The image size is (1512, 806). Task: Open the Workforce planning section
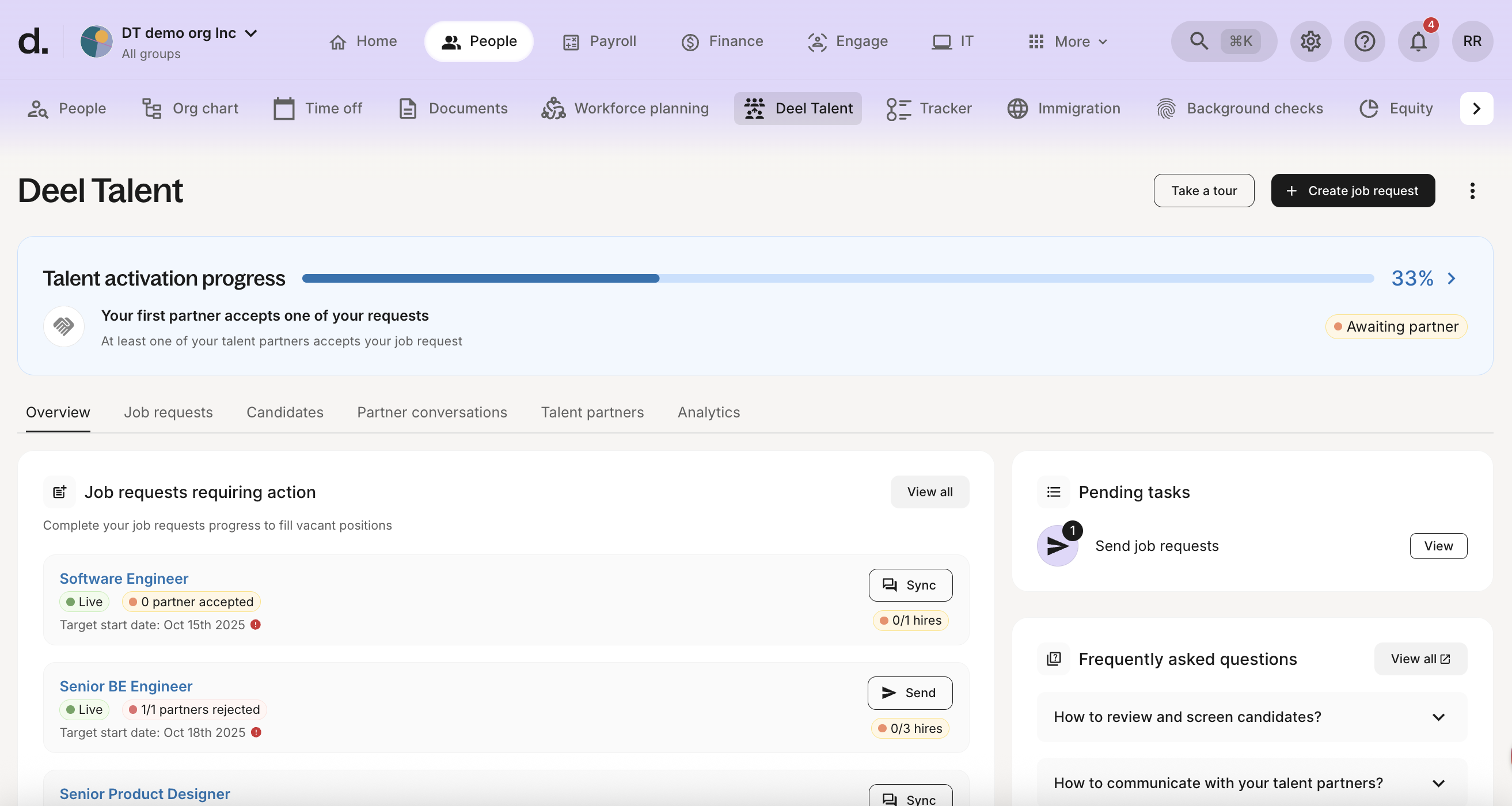pos(626,108)
